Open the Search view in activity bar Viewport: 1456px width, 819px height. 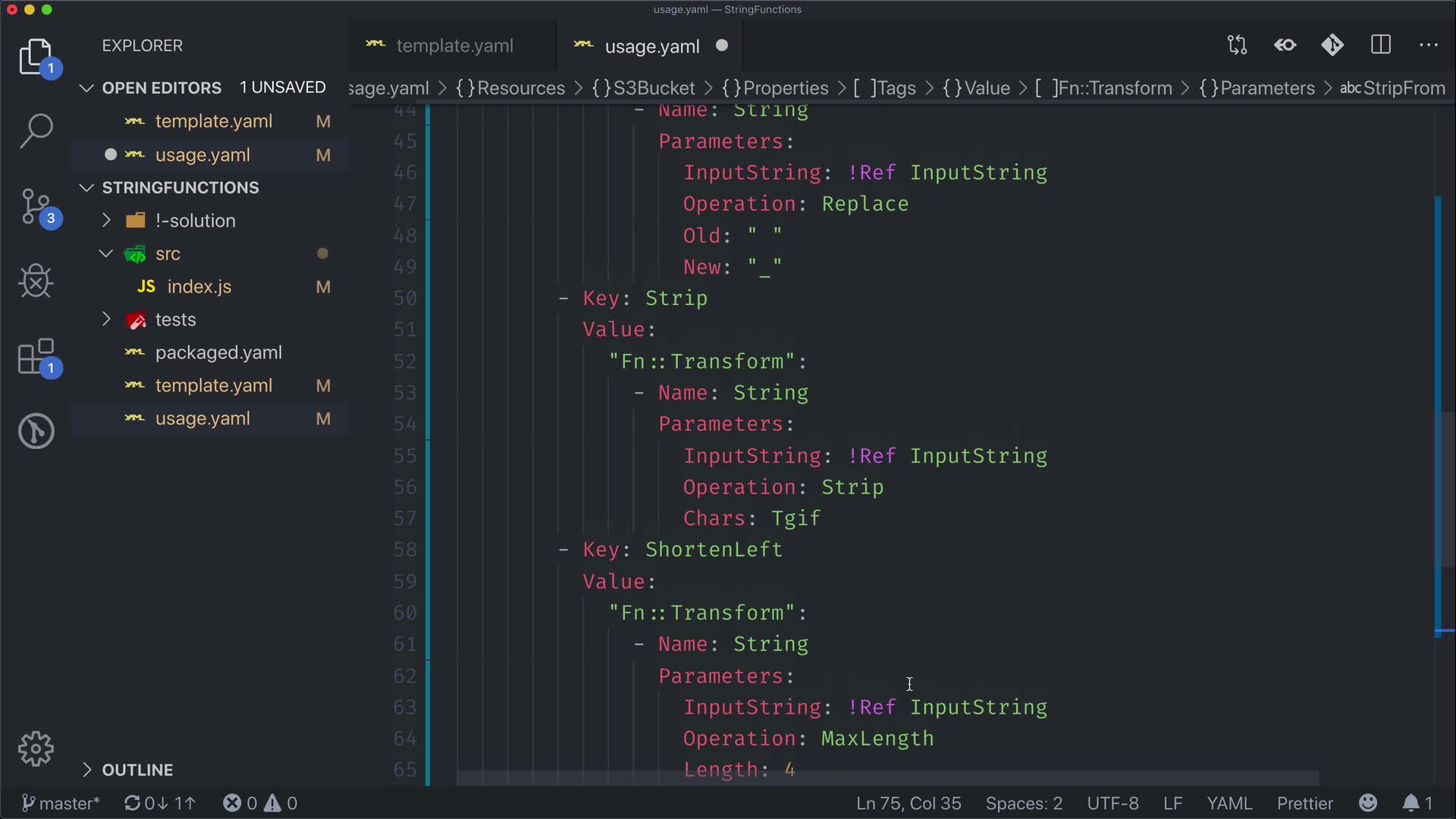36,130
